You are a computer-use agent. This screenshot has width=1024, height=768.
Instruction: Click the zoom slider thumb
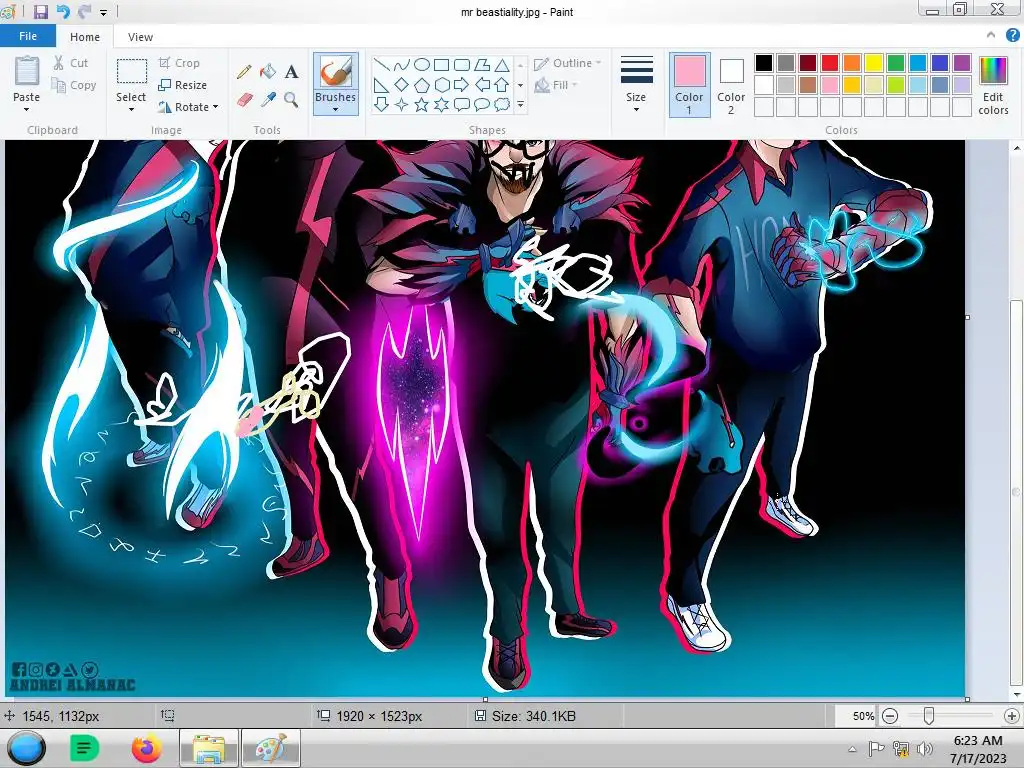(929, 716)
